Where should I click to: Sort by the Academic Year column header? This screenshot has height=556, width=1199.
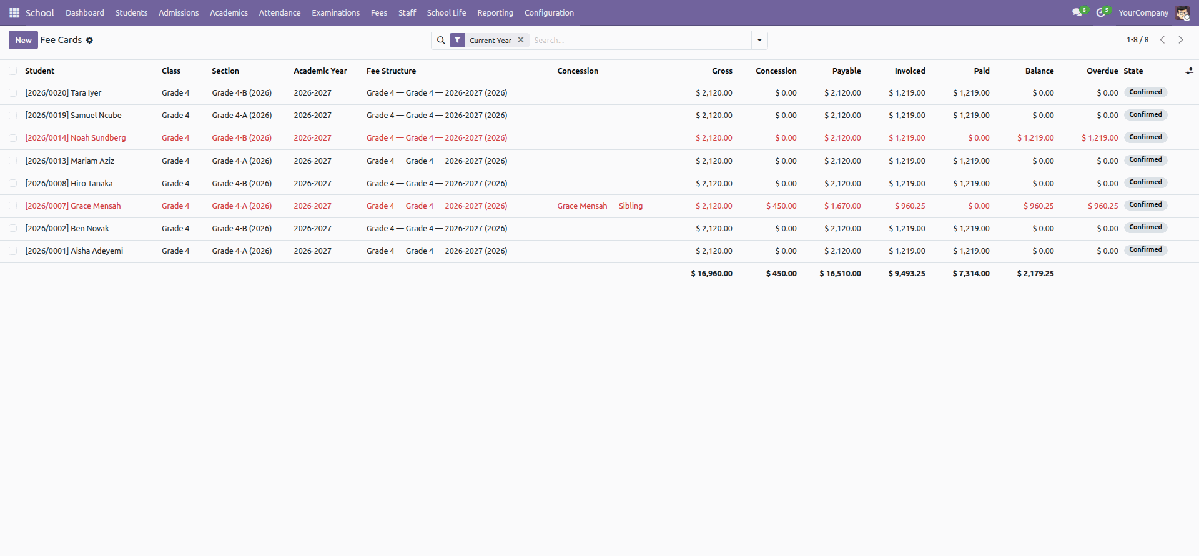(320, 71)
